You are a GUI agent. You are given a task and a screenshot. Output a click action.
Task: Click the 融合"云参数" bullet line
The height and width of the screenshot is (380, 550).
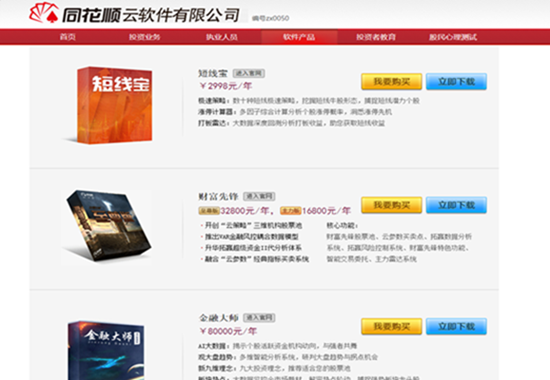255,259
